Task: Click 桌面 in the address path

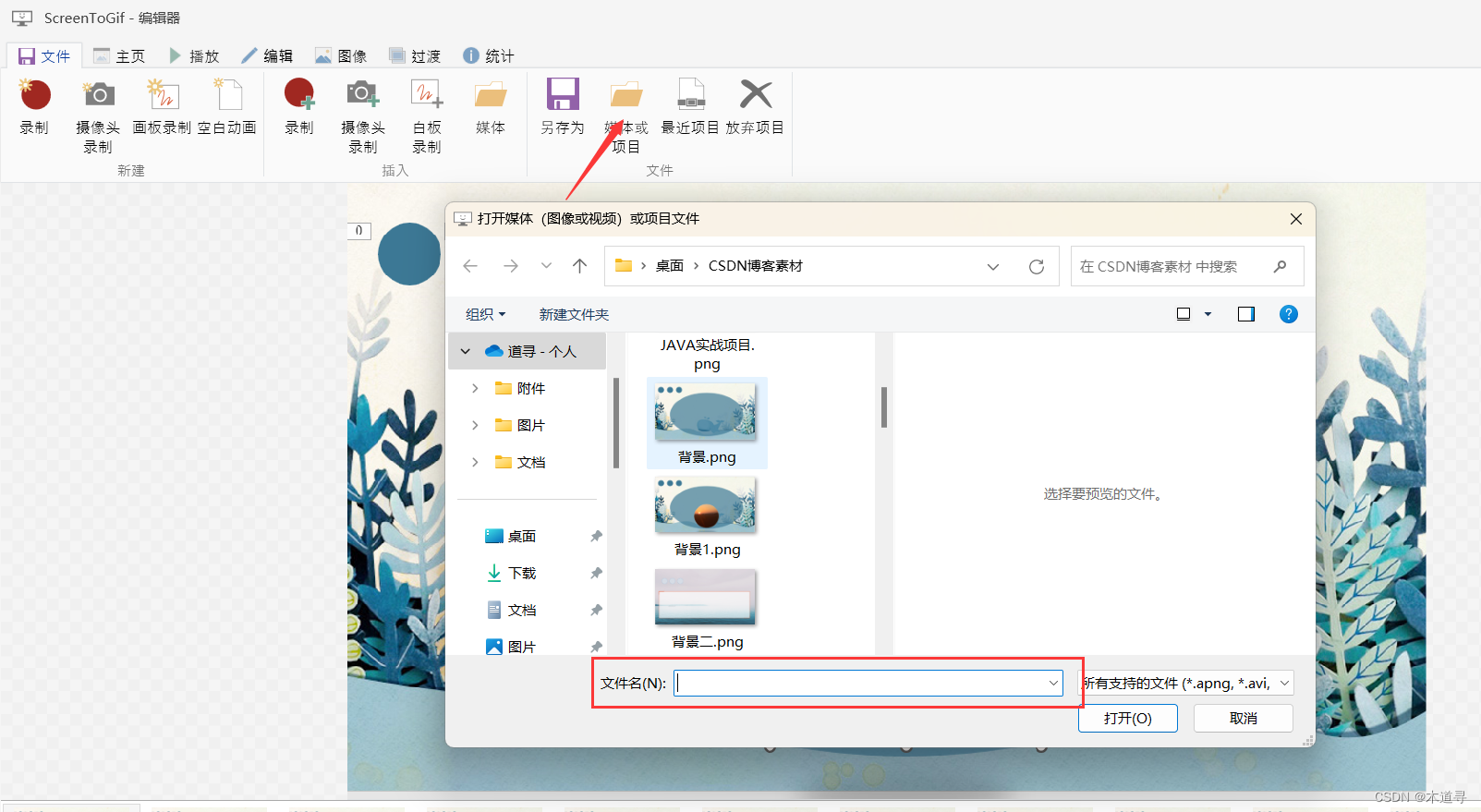Action: coord(670,266)
